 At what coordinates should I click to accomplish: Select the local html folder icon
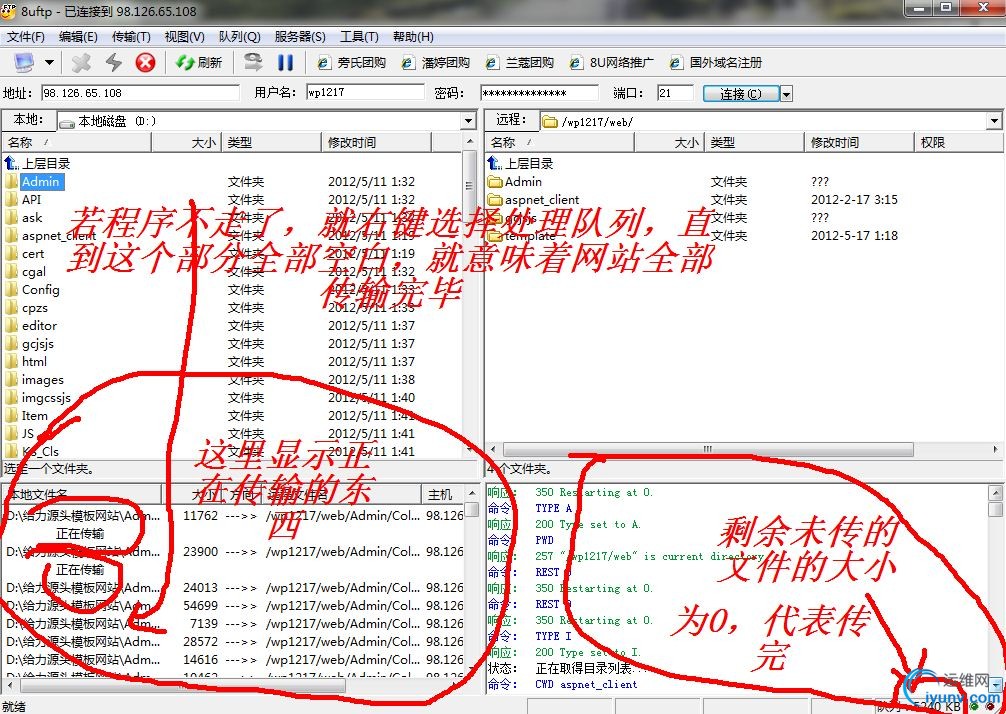(12, 361)
